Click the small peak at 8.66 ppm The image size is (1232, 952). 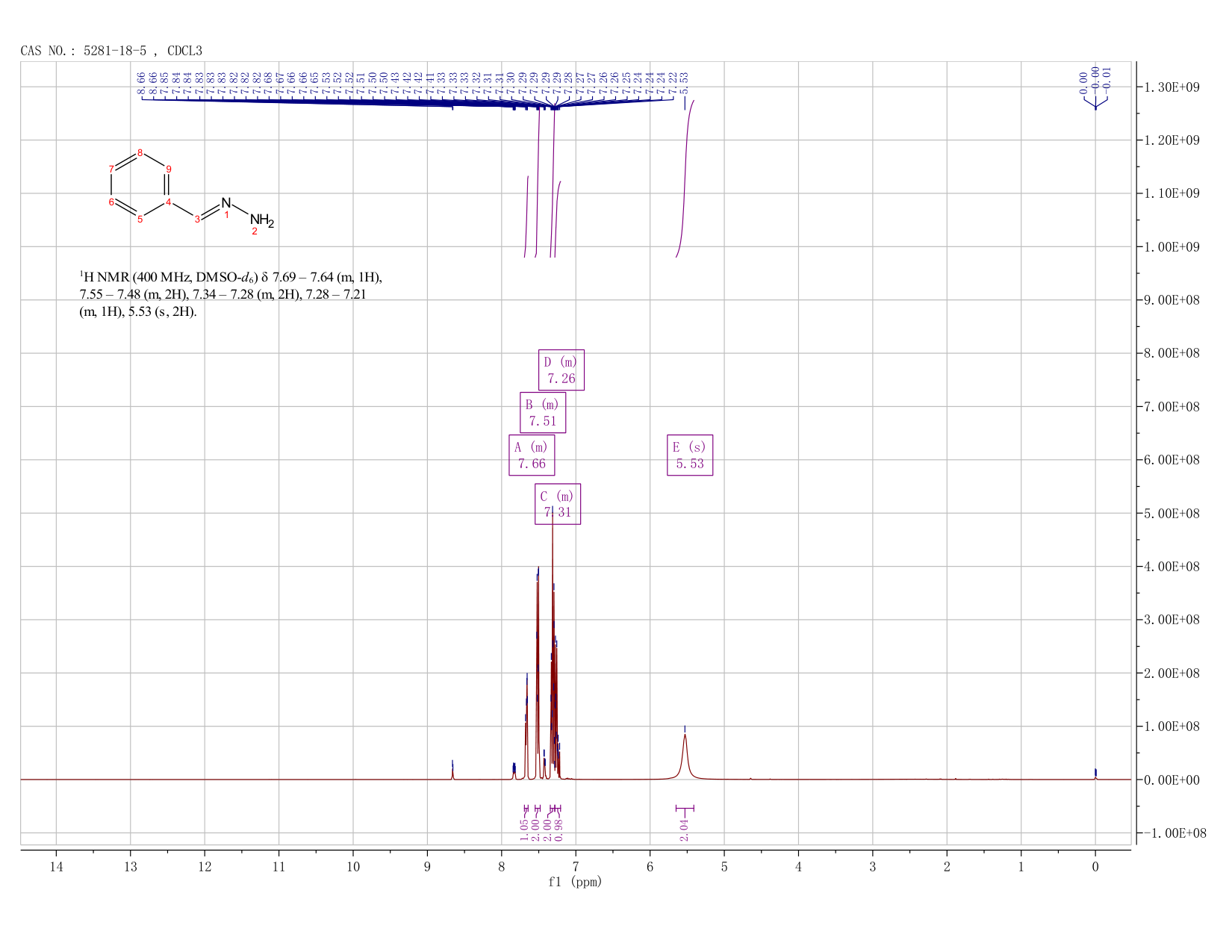pos(452,771)
